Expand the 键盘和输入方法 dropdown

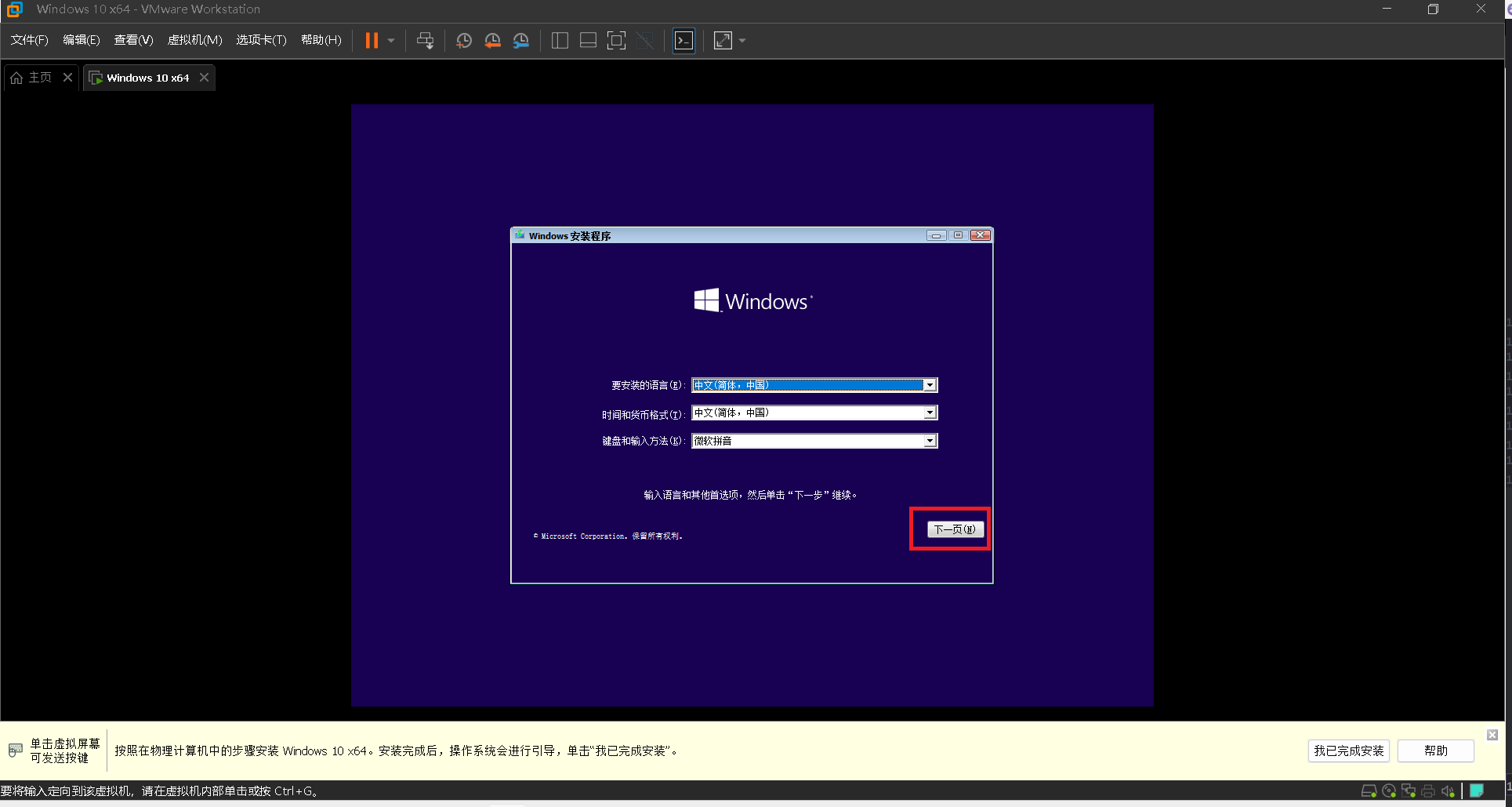click(930, 441)
